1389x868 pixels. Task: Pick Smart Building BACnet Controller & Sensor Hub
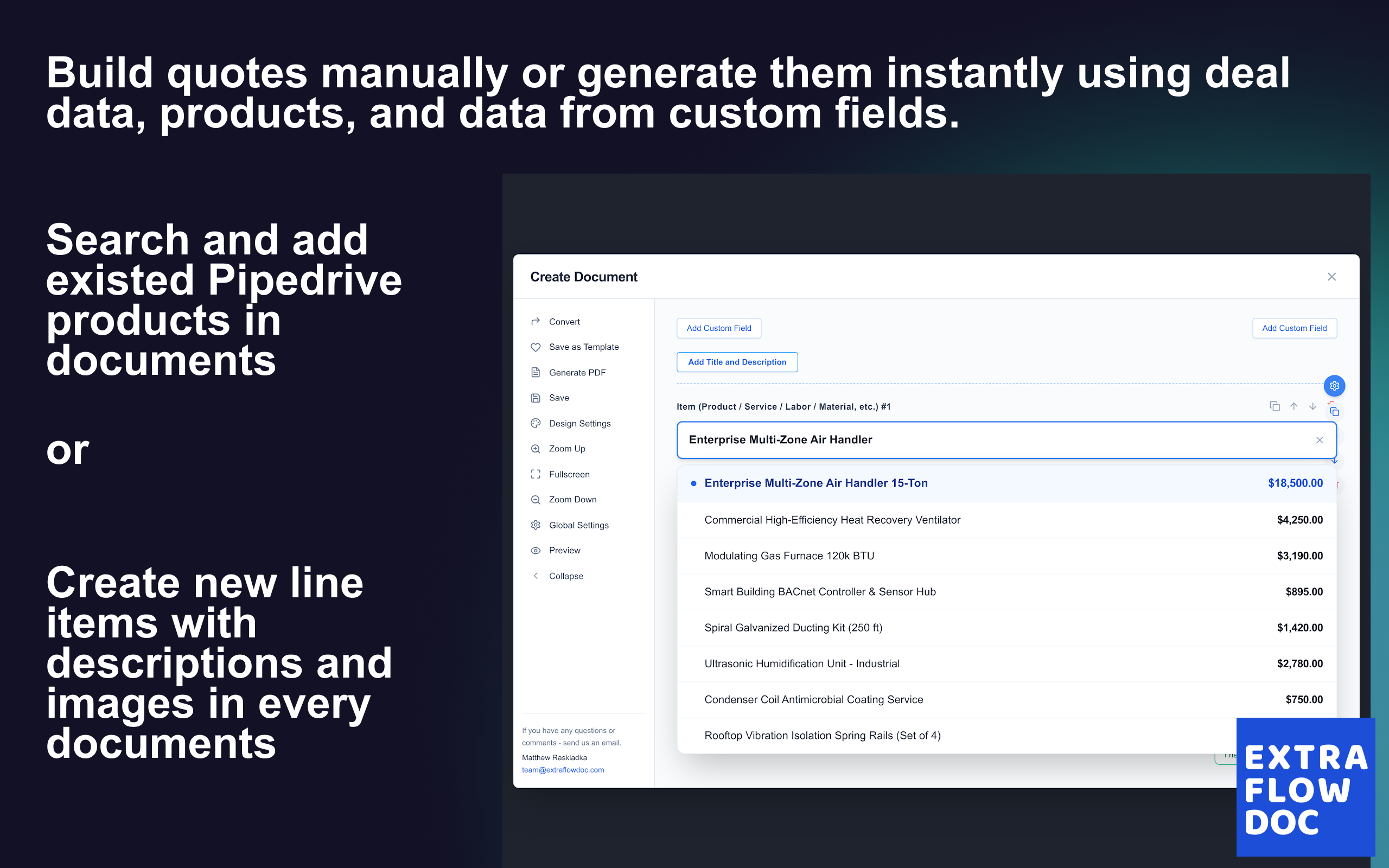tap(1006, 592)
